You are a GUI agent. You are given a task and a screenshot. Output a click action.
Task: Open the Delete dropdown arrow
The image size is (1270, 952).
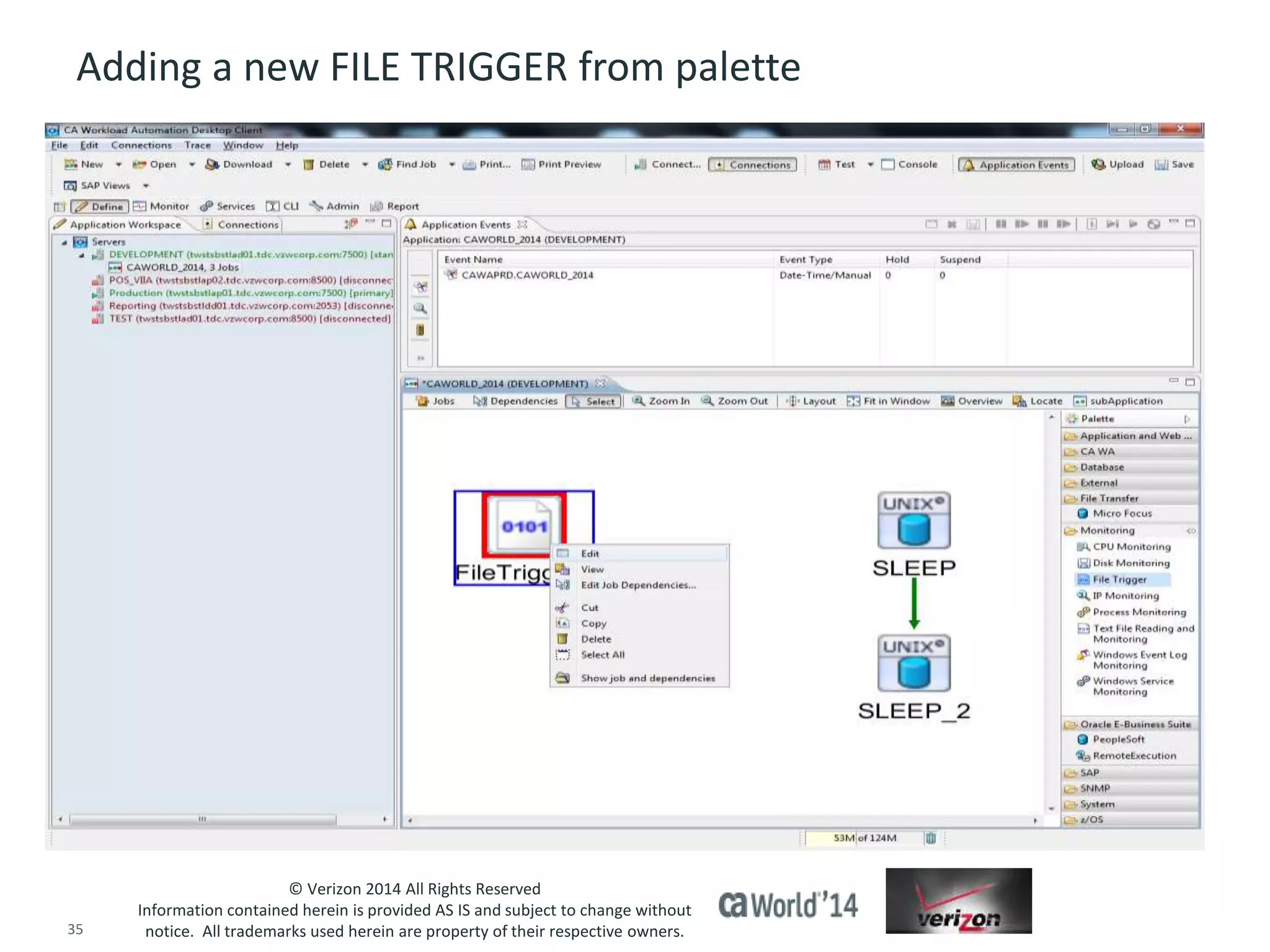pyautogui.click(x=365, y=164)
